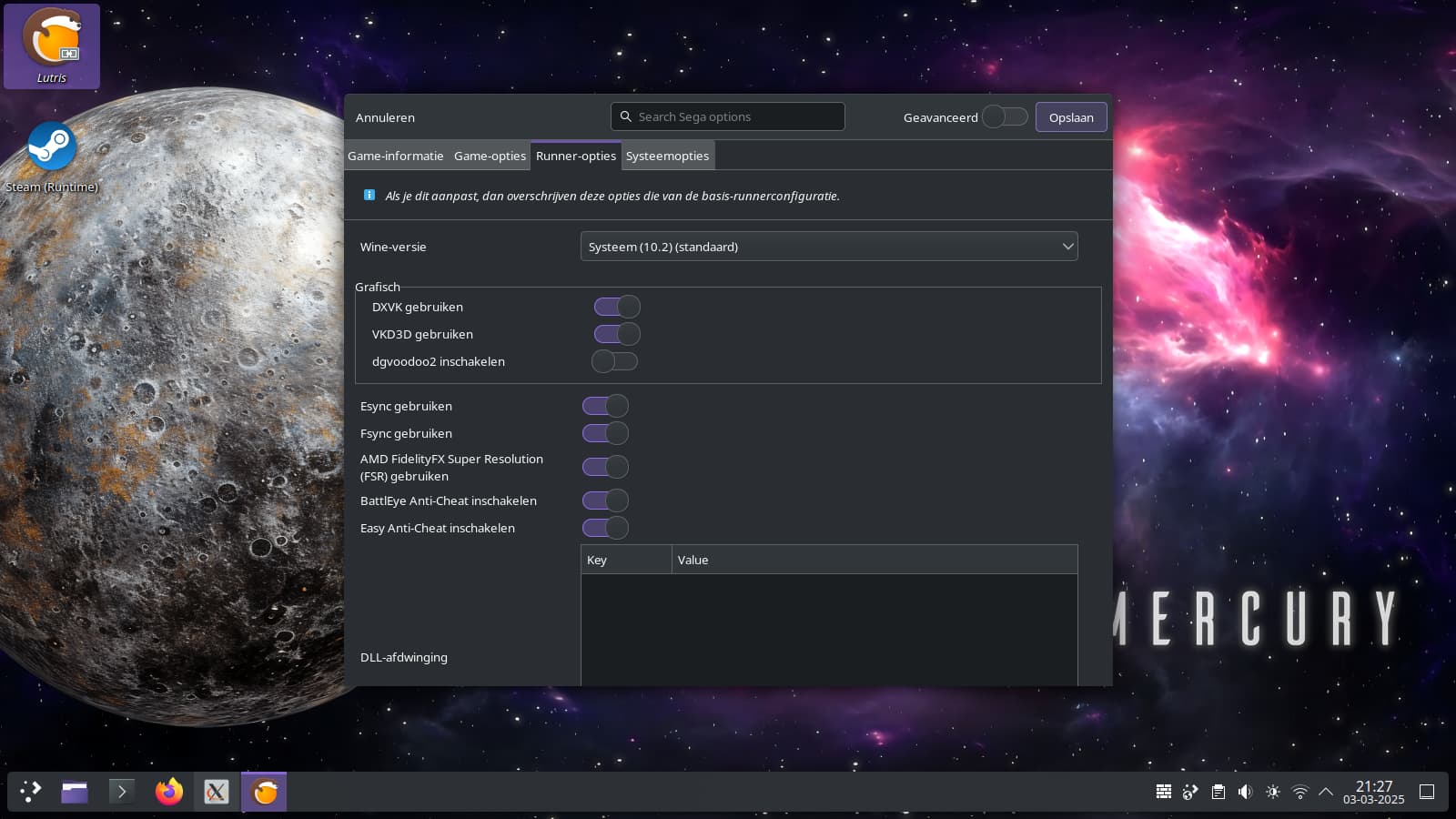Open the Wine-versie dropdown

[829, 247]
